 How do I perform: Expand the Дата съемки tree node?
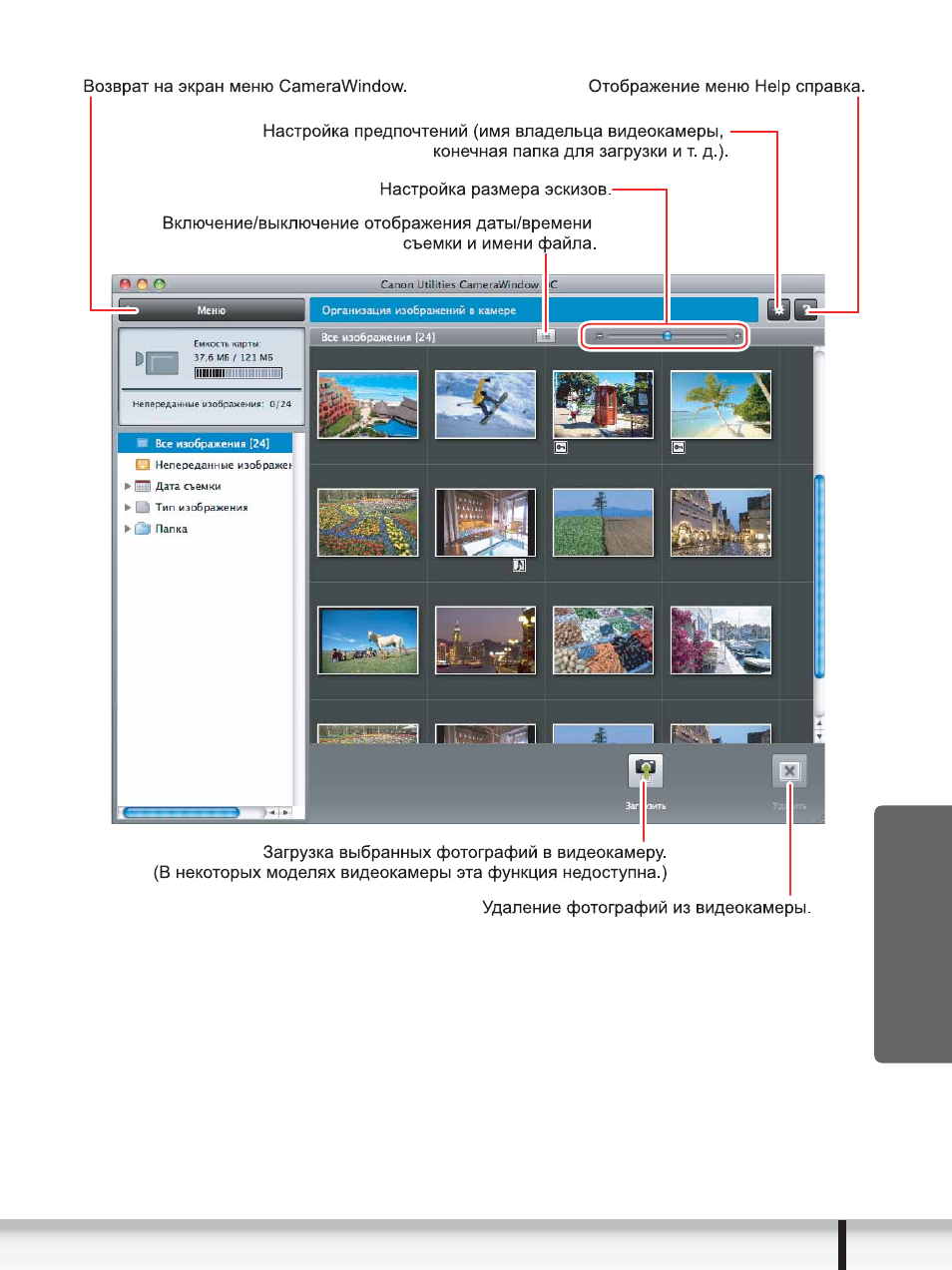tap(128, 486)
